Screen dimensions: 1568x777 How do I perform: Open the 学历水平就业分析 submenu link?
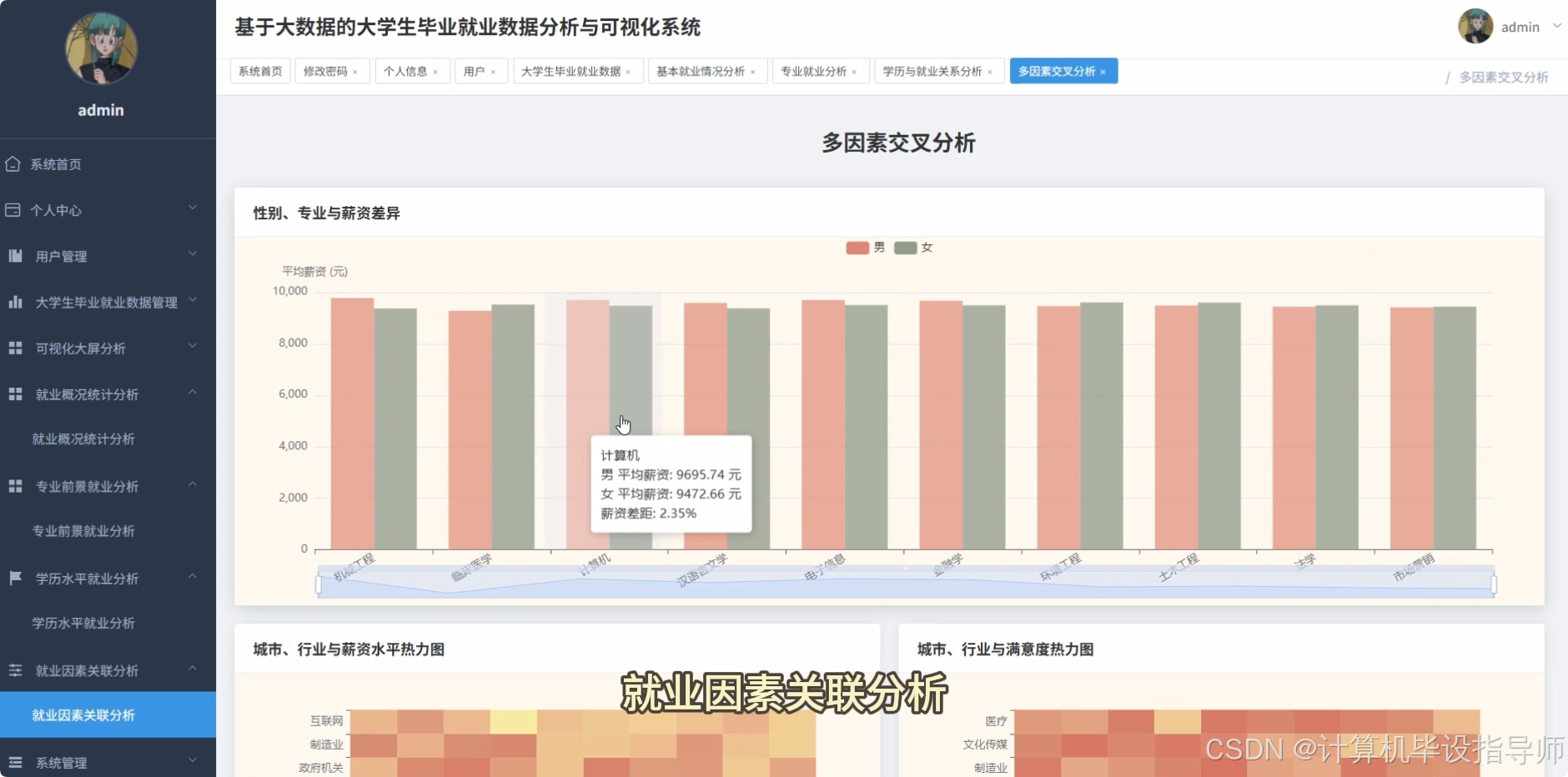coord(83,623)
